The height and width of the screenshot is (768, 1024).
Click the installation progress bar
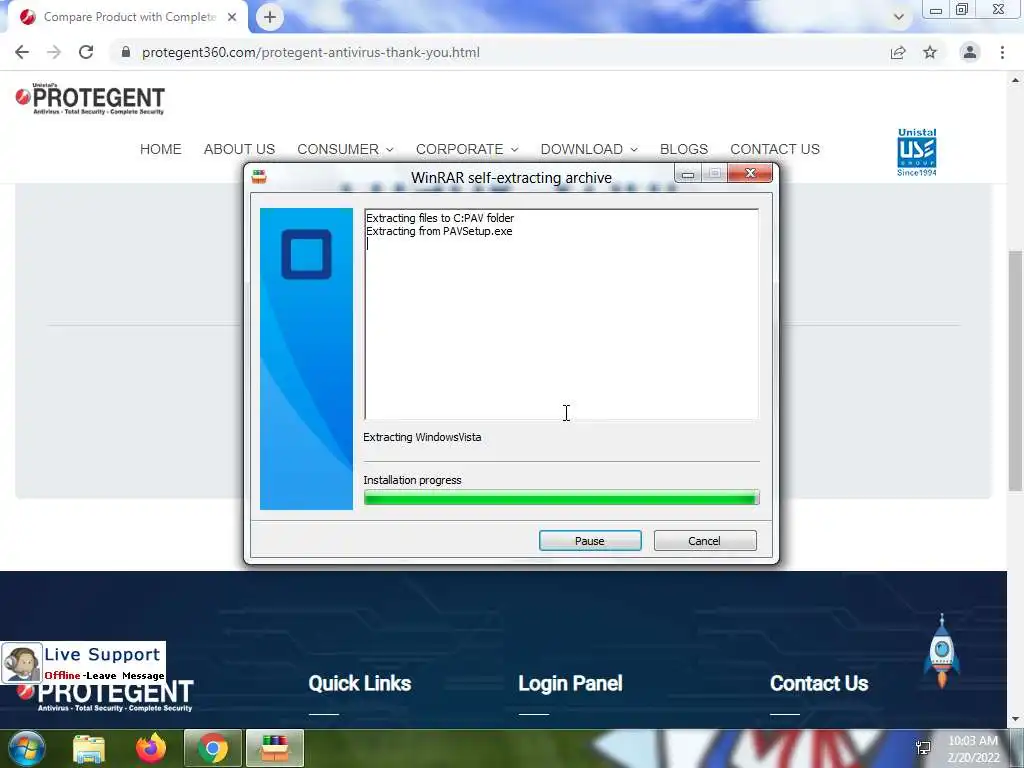click(561, 499)
